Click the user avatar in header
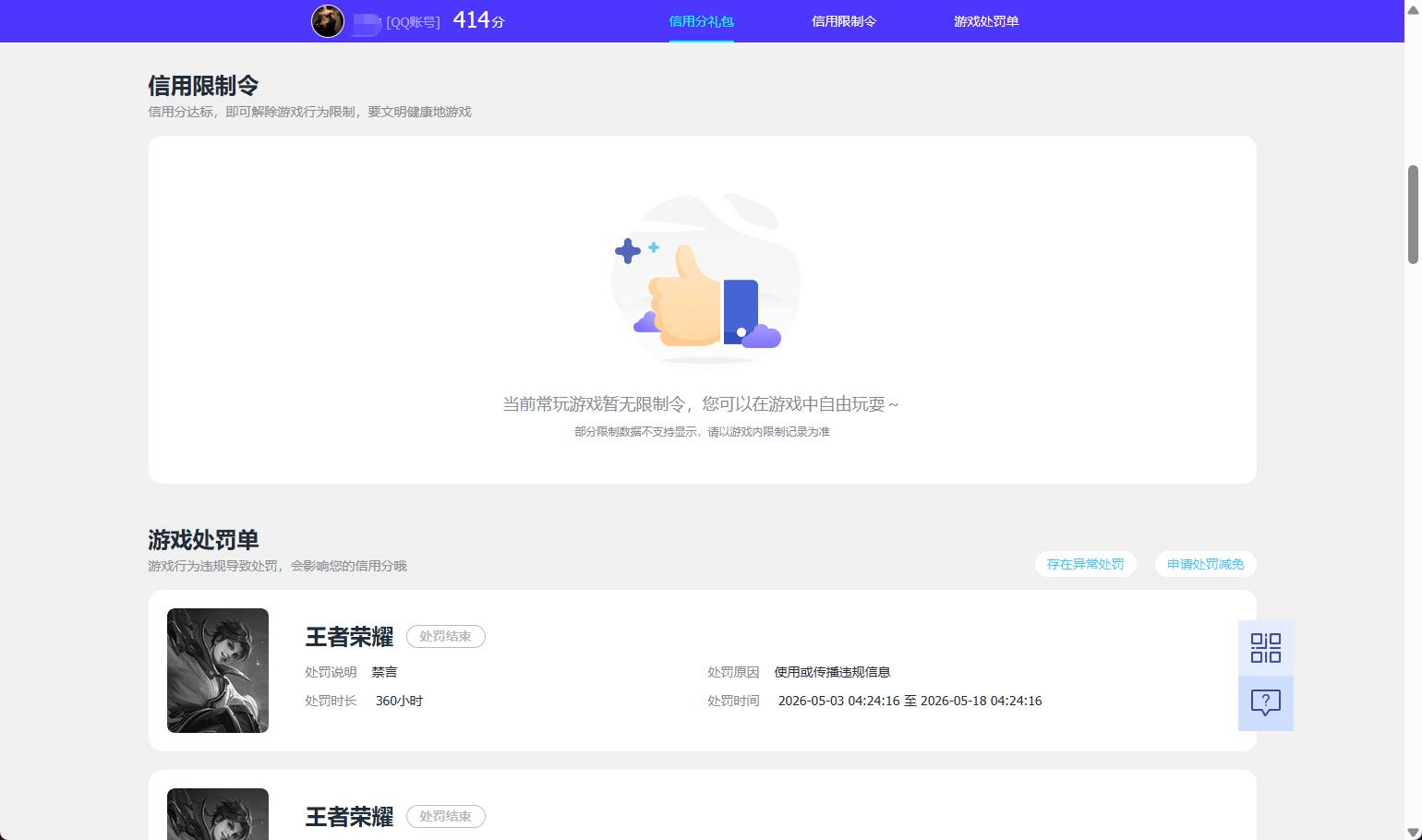The height and width of the screenshot is (840, 1422). click(328, 20)
